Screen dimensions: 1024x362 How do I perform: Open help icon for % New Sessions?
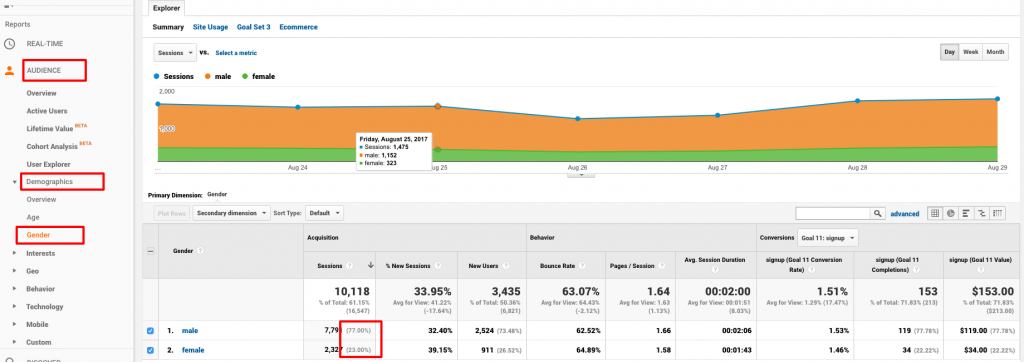[437, 265]
